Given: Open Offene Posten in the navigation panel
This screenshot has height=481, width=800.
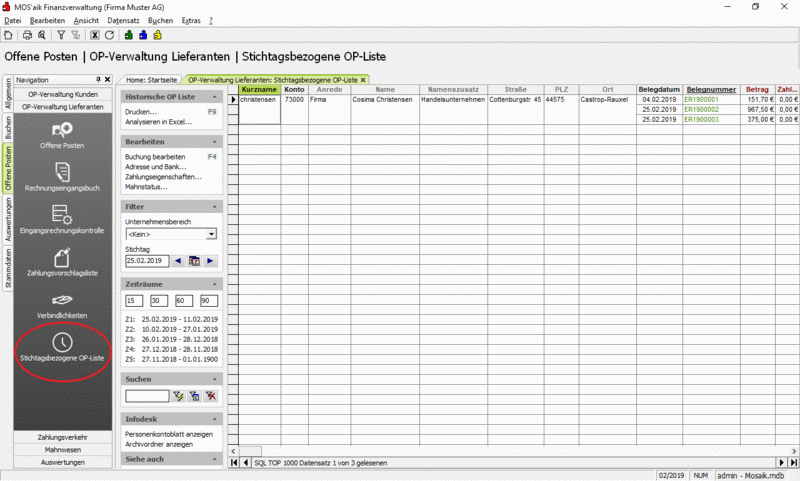Looking at the screenshot, I should (x=62, y=135).
